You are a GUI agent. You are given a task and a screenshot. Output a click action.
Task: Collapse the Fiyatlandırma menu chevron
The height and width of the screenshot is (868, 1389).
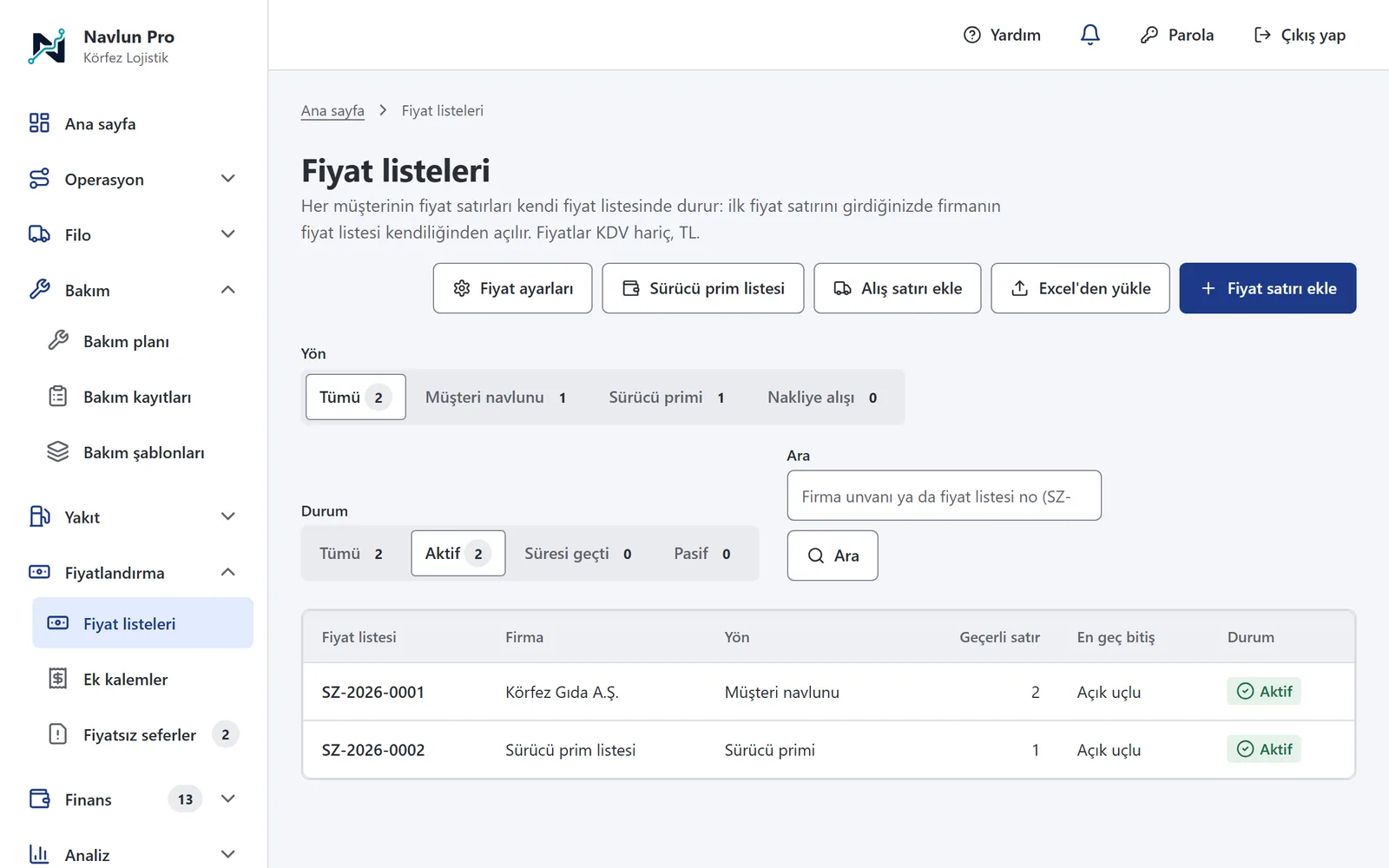point(228,572)
